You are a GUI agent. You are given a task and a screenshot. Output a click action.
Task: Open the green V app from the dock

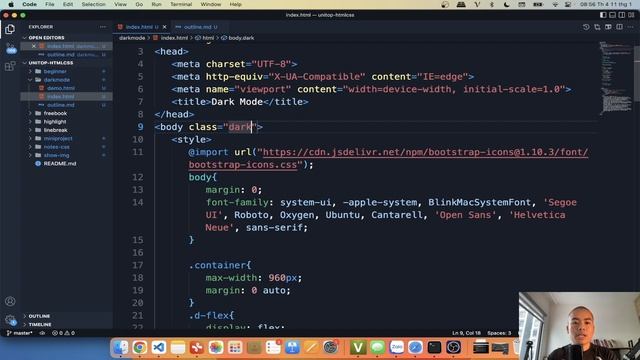(x=358, y=347)
